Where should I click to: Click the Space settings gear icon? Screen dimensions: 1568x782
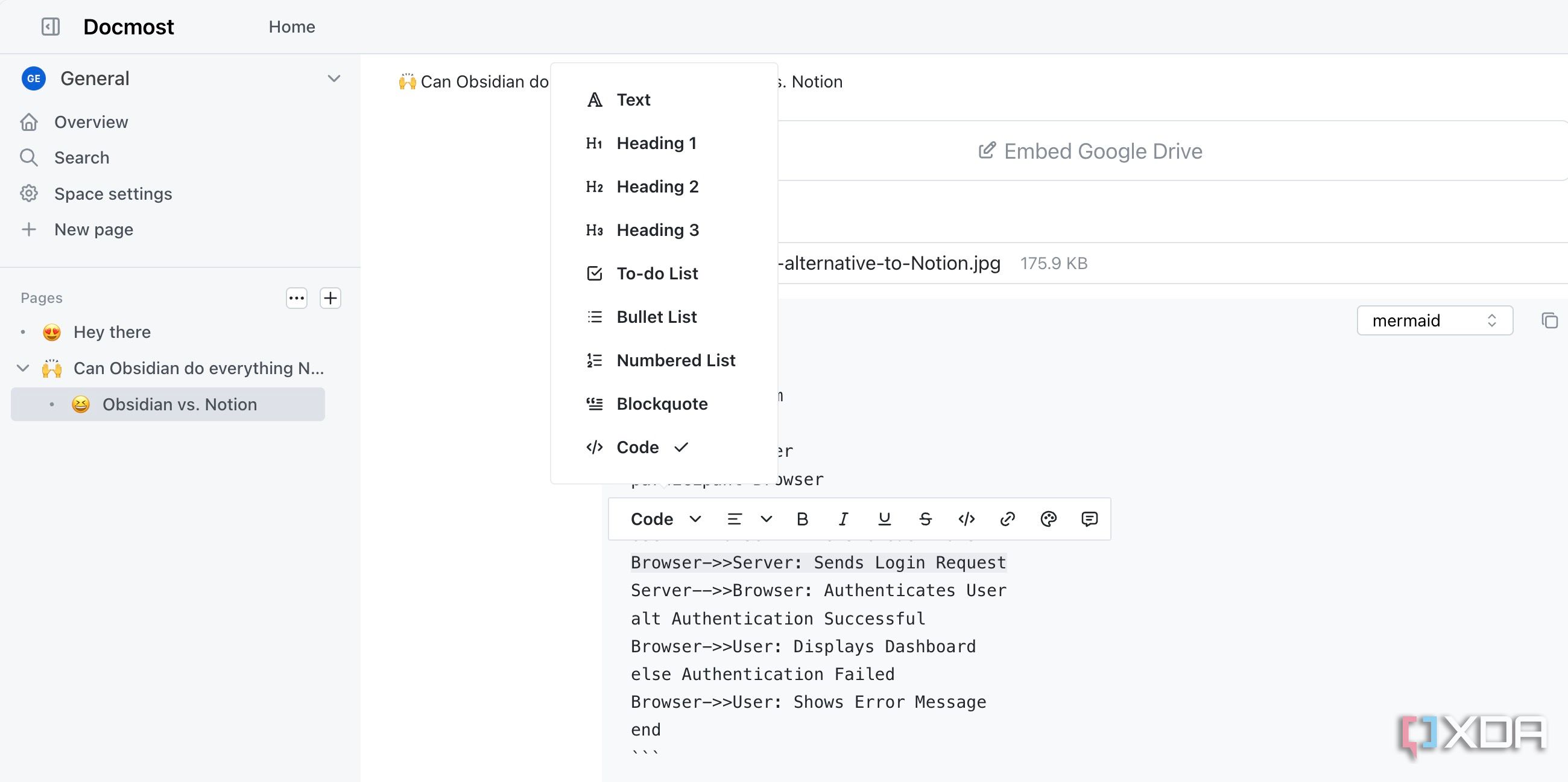click(28, 194)
